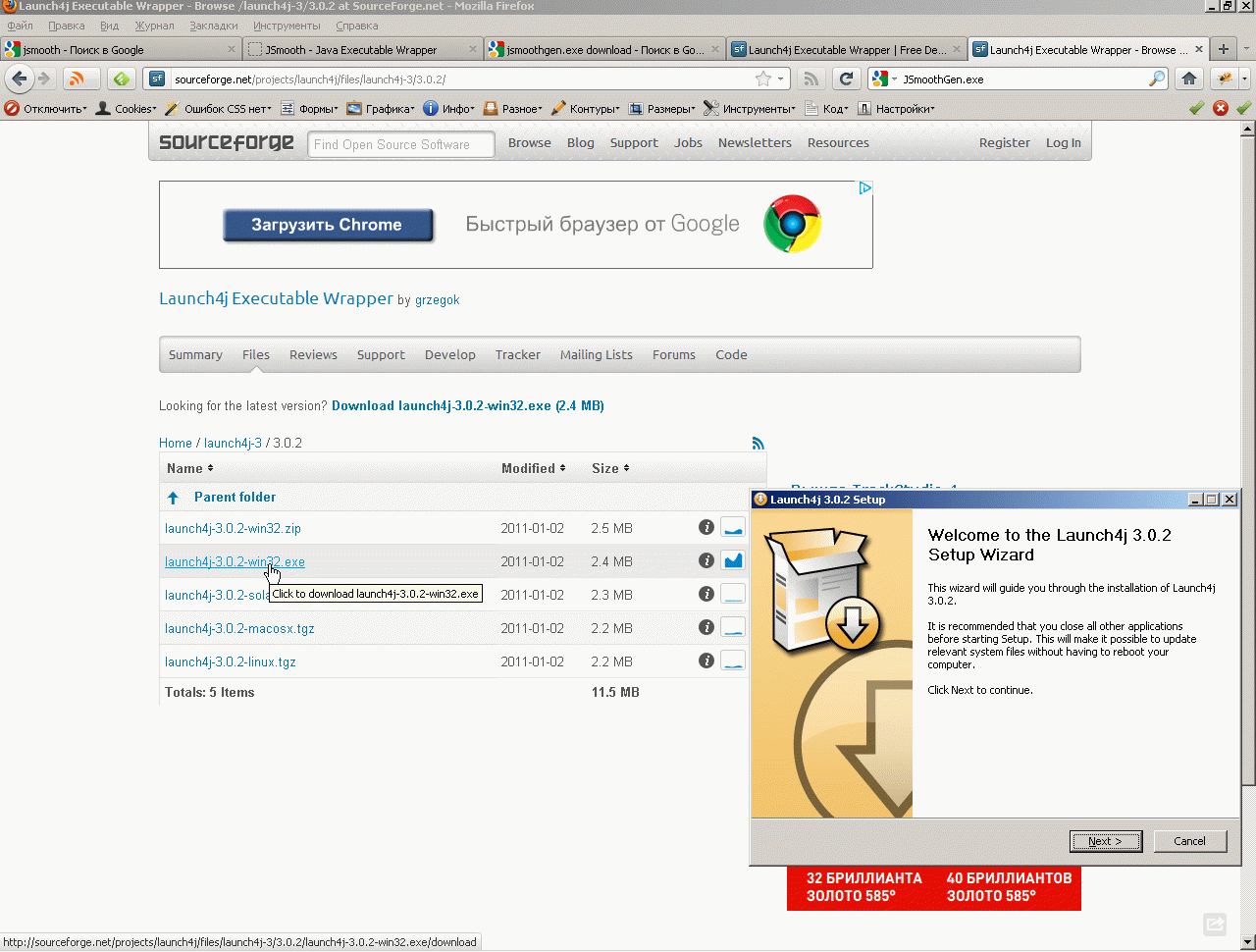Click the AdChoices icon on the Chrome ad
Screen dimensions: 1256x952
coord(865,188)
